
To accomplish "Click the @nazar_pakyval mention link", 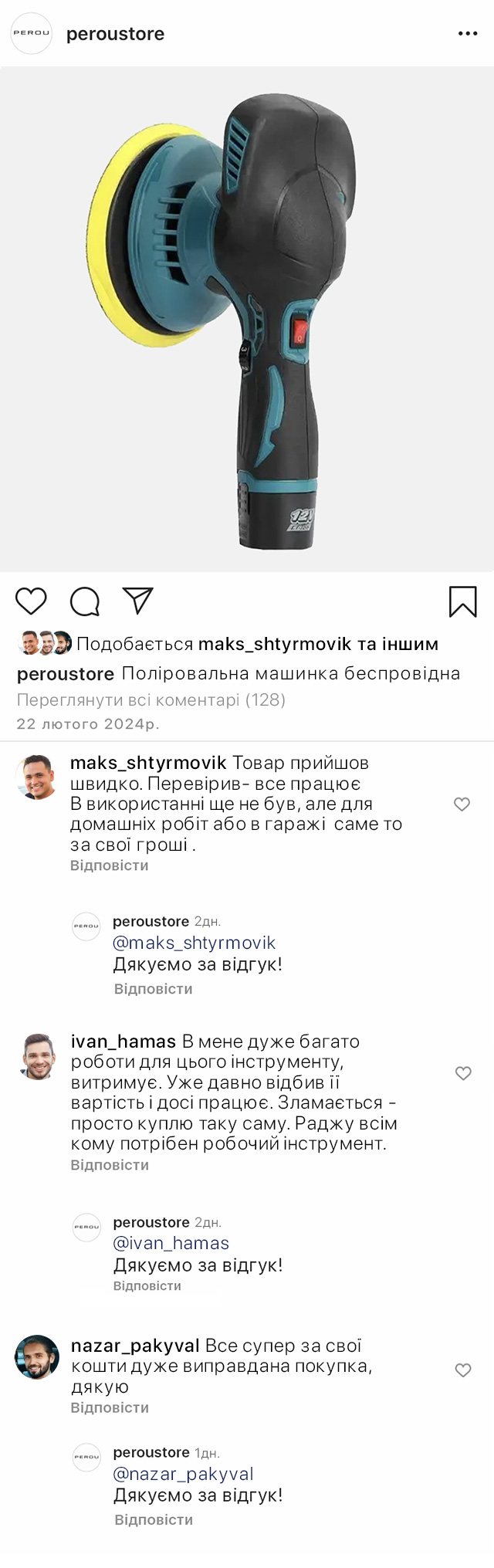I will click(x=183, y=1474).
